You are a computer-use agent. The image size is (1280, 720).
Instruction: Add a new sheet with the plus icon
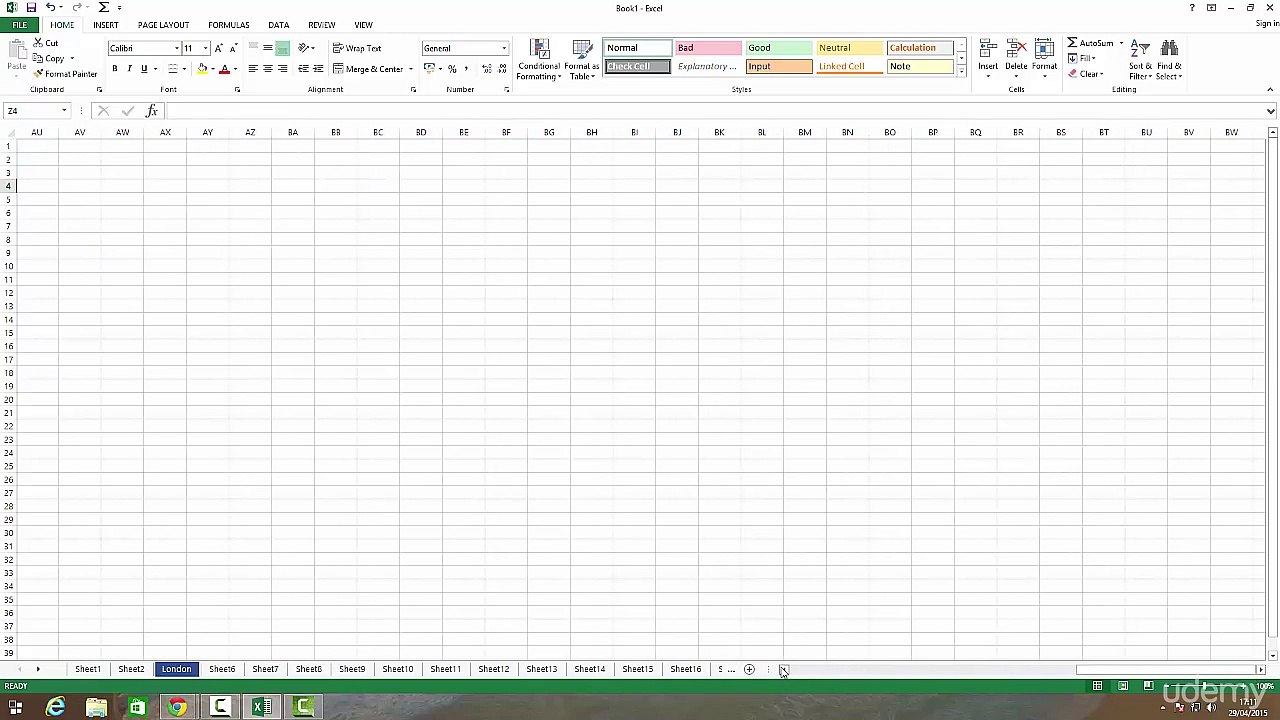[x=749, y=670]
